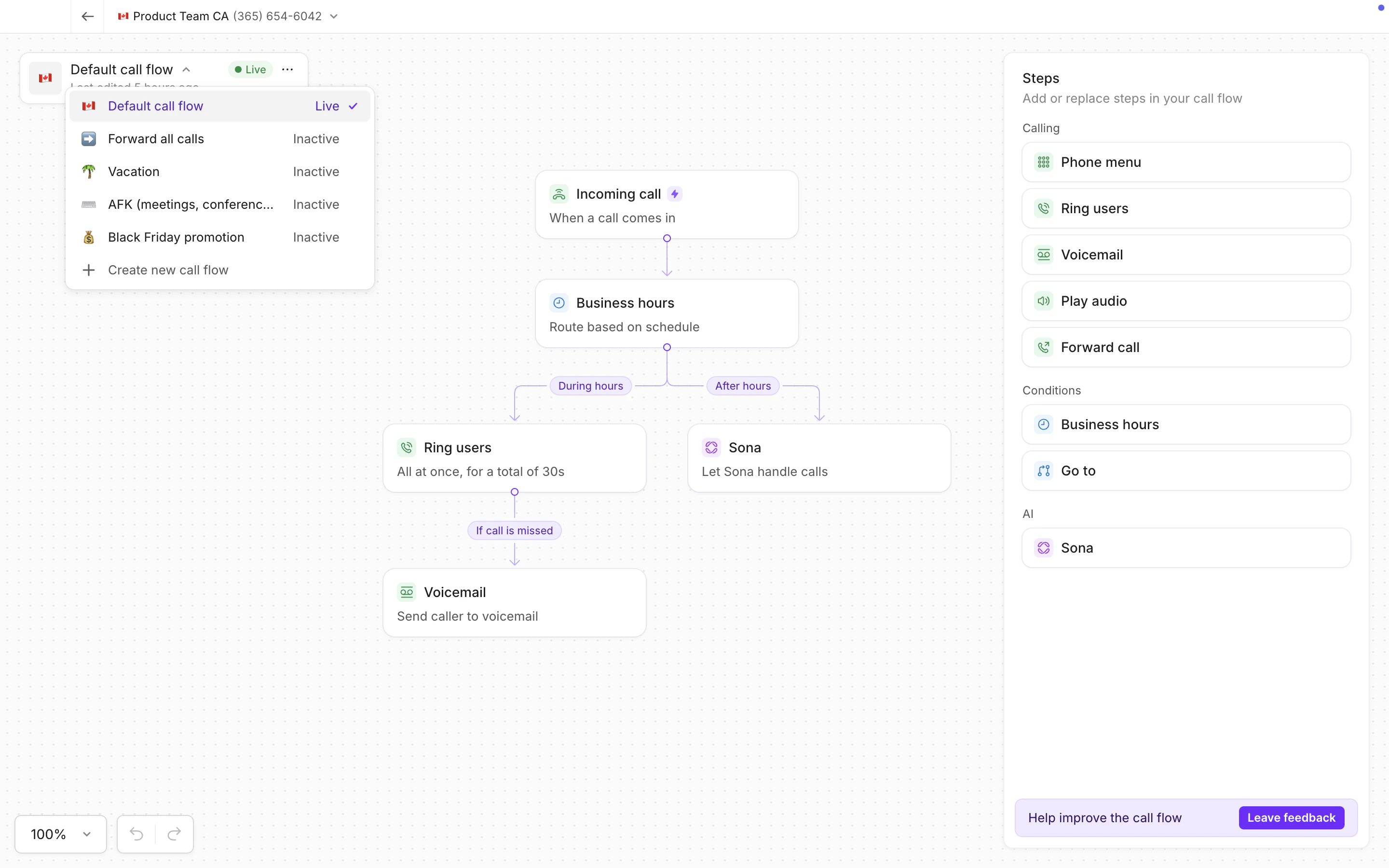Viewport: 1389px width, 868px height.
Task: Click the lightning bolt on Incoming call
Action: pyautogui.click(x=675, y=194)
